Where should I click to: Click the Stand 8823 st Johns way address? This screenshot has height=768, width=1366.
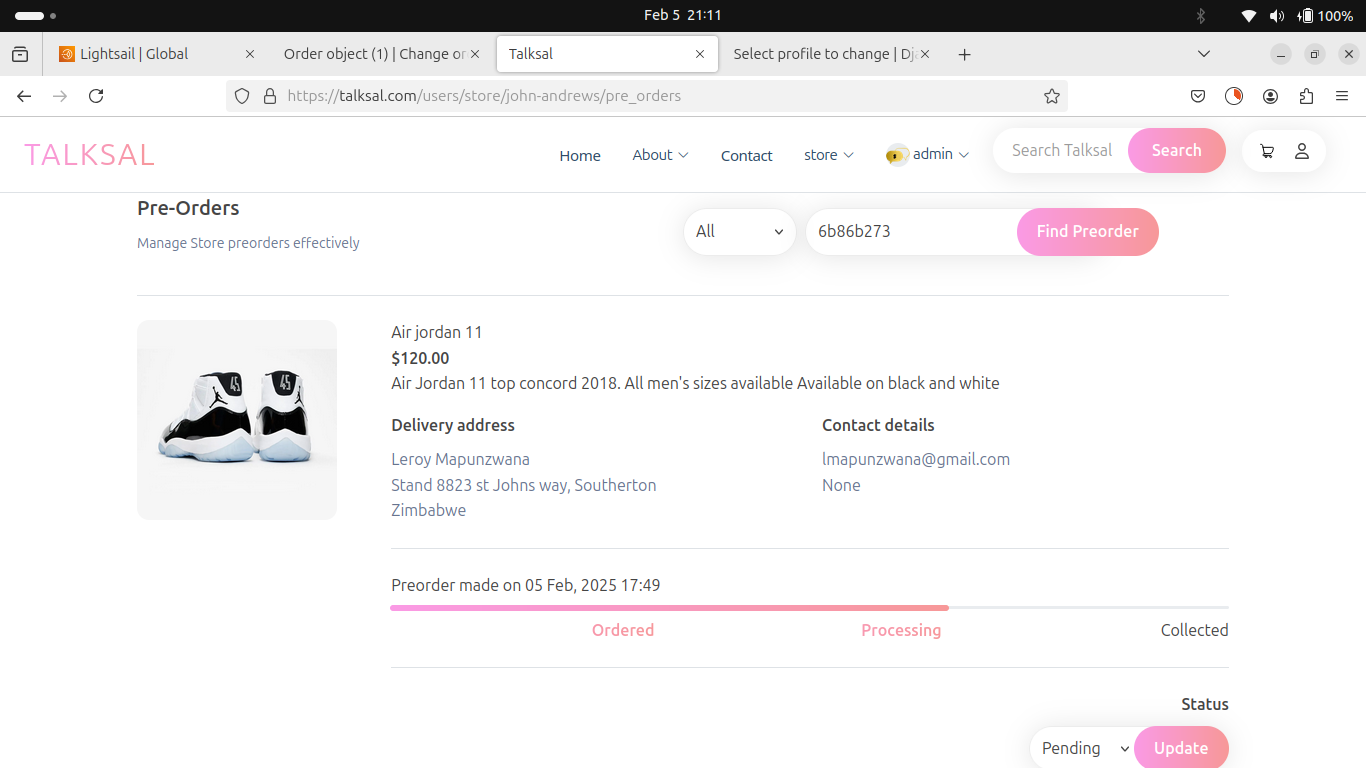(x=524, y=485)
